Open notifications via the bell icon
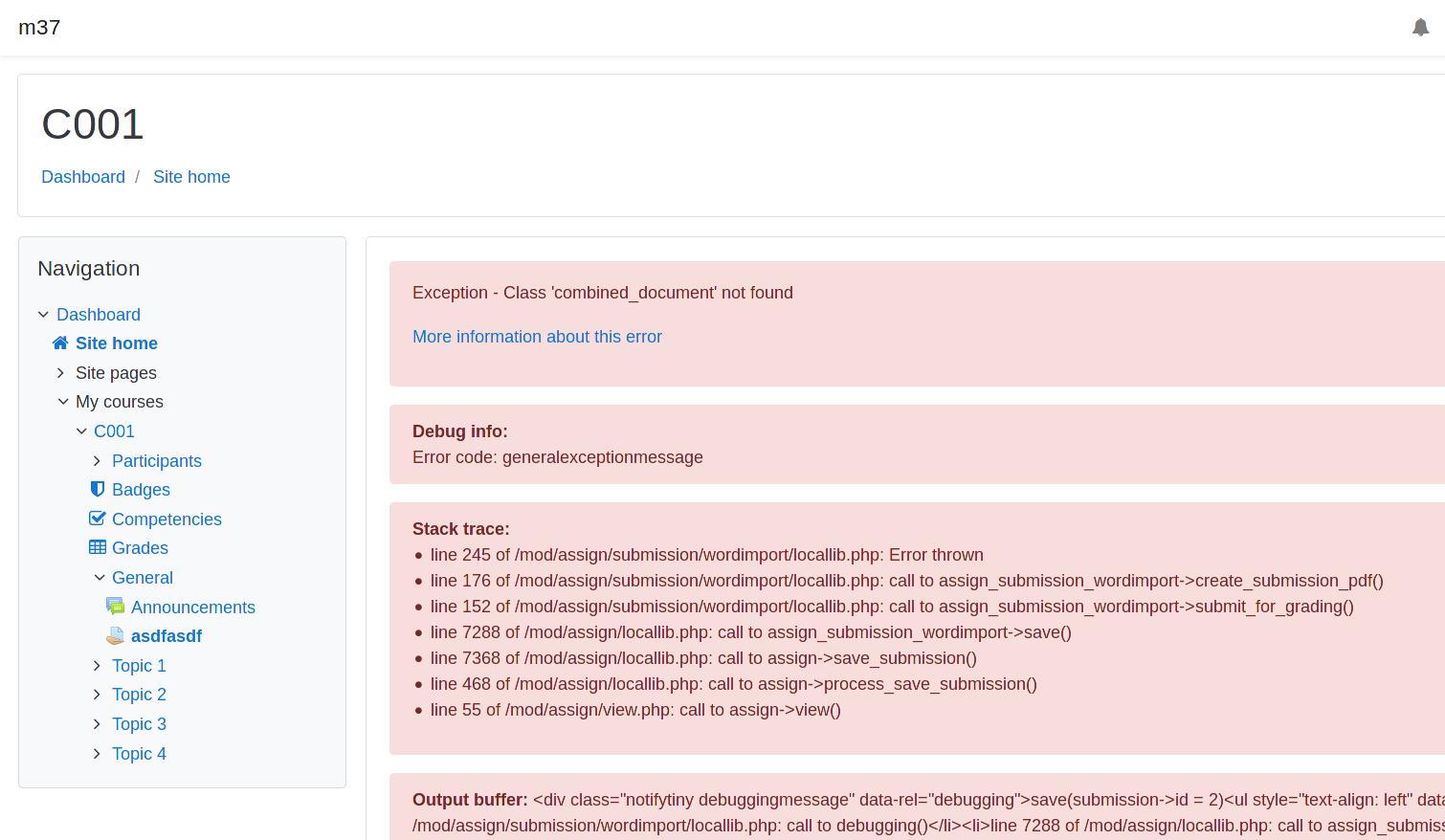 (1420, 27)
